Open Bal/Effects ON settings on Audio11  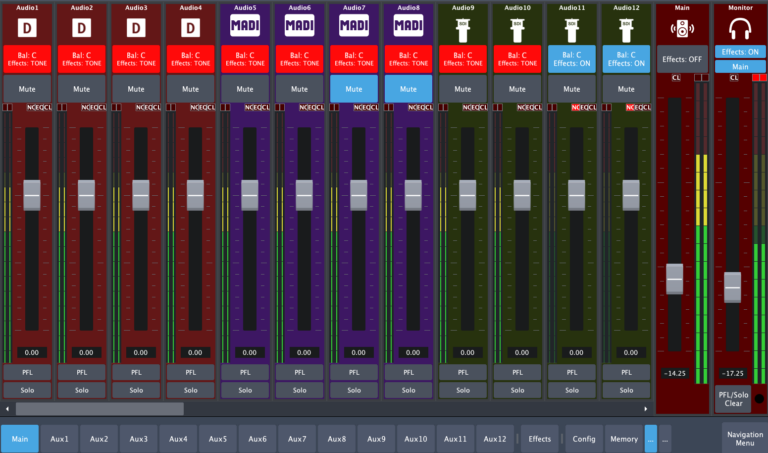pyautogui.click(x=572, y=59)
